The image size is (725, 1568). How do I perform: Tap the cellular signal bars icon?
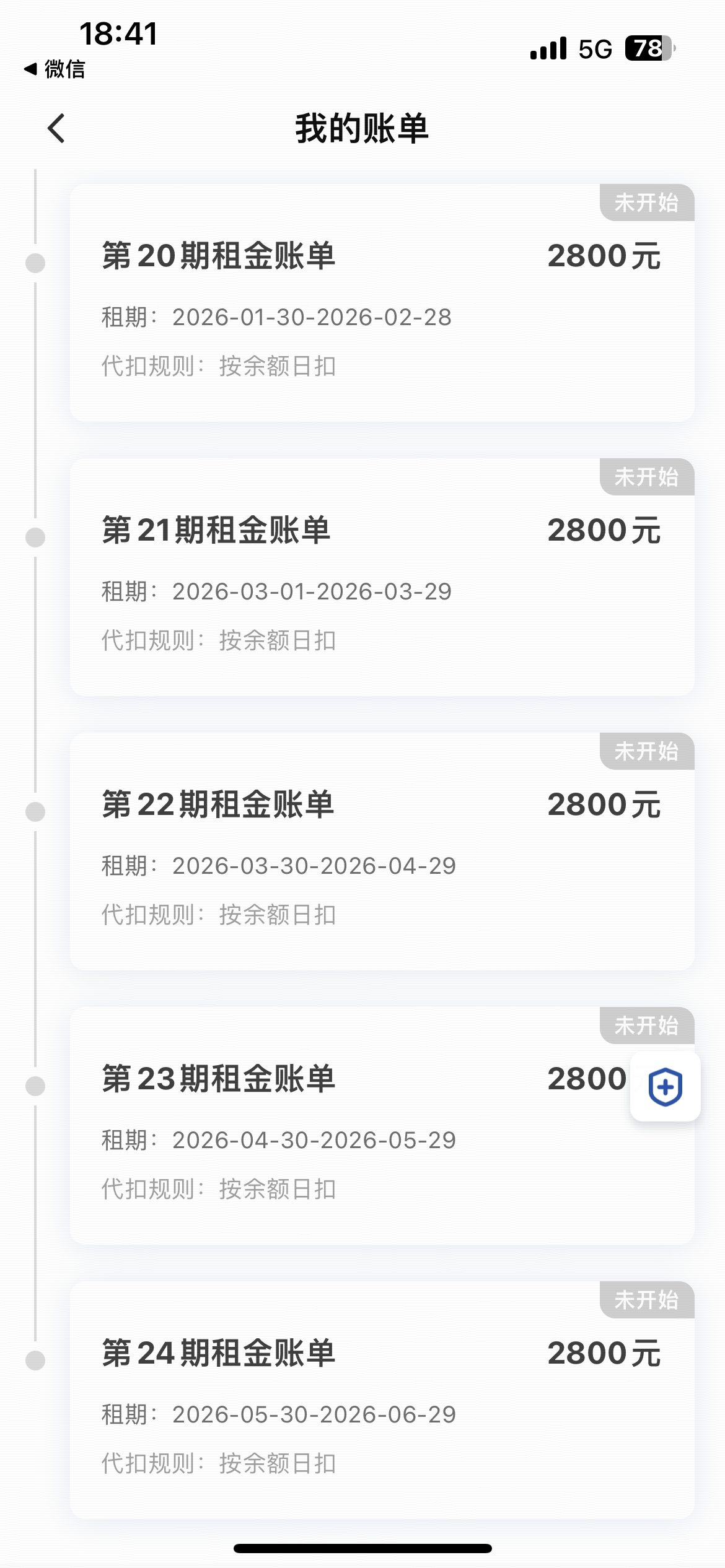(x=548, y=48)
